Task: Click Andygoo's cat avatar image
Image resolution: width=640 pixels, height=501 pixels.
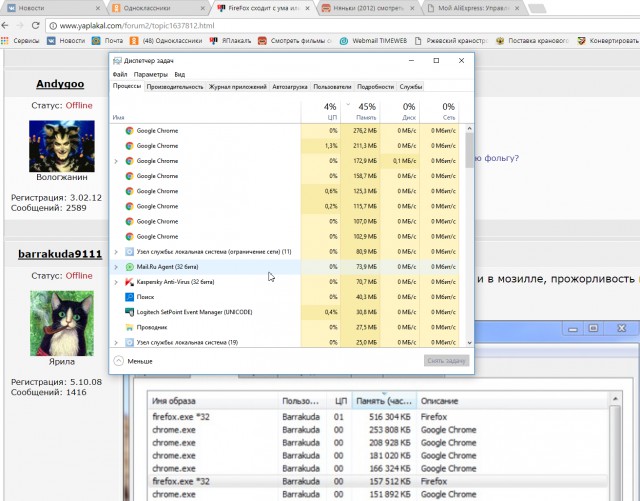Action: tap(62, 146)
